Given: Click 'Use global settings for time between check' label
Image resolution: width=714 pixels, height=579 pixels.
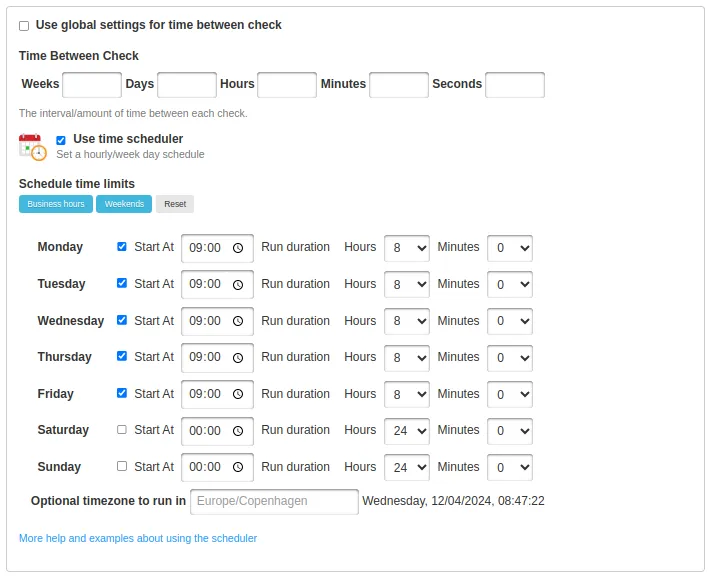Looking at the screenshot, I should click(x=158, y=25).
